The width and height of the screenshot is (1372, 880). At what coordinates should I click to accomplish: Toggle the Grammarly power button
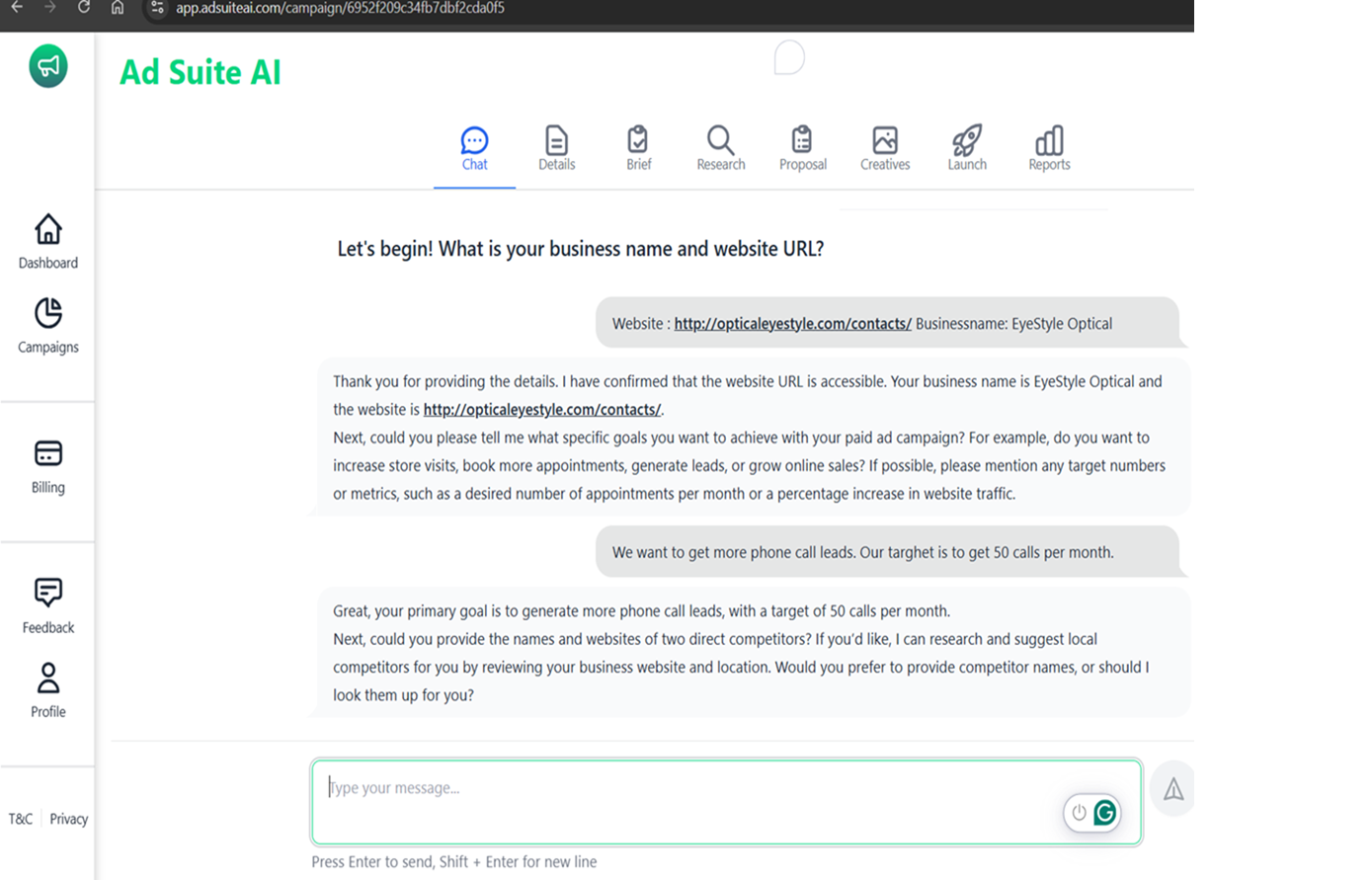[1079, 812]
